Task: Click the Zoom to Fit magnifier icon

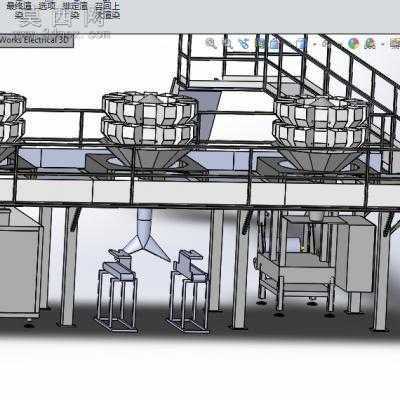Action: click(x=211, y=43)
